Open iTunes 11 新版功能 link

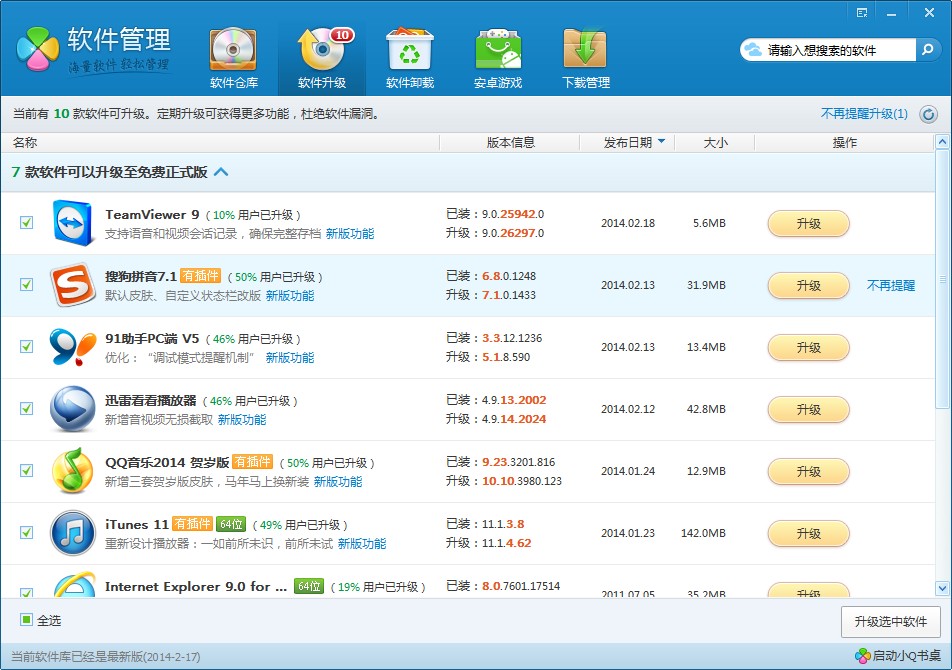click(x=362, y=543)
